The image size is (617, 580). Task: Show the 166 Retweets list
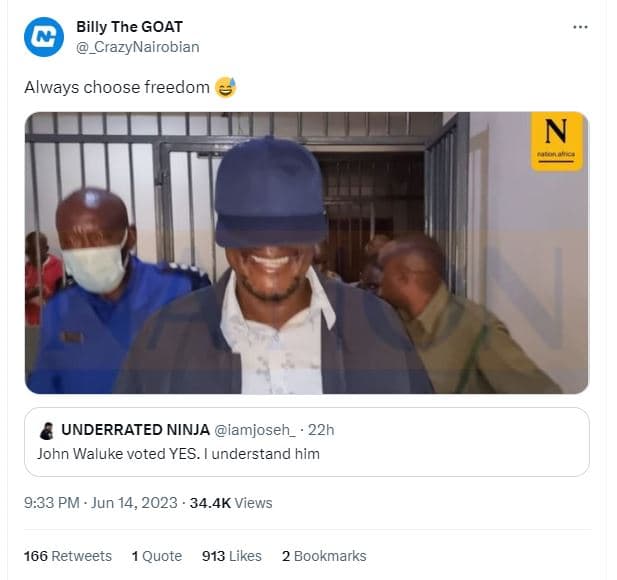(68, 556)
